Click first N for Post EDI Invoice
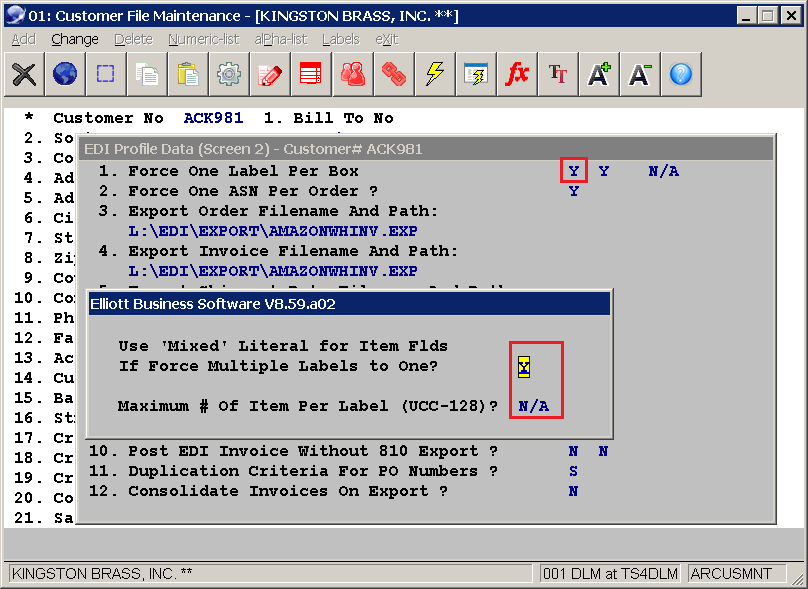 [573, 451]
